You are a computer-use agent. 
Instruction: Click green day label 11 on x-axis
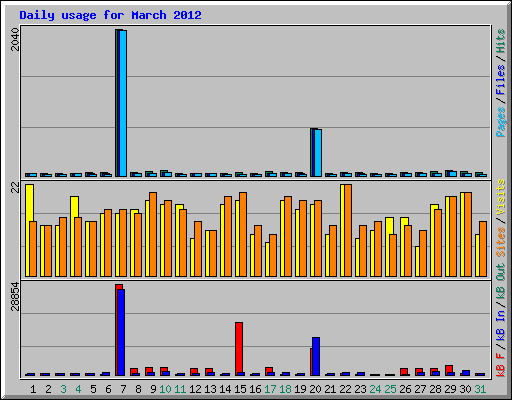(180, 389)
